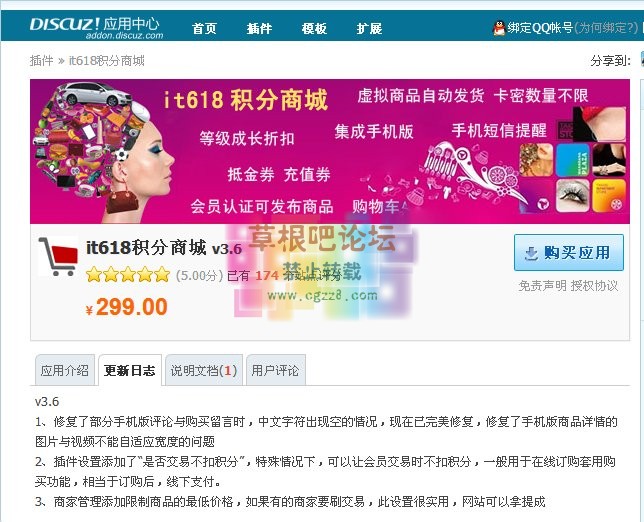Viewport: 644px width, 522px height.
Task: Go to the 模板 section
Action: 314,28
